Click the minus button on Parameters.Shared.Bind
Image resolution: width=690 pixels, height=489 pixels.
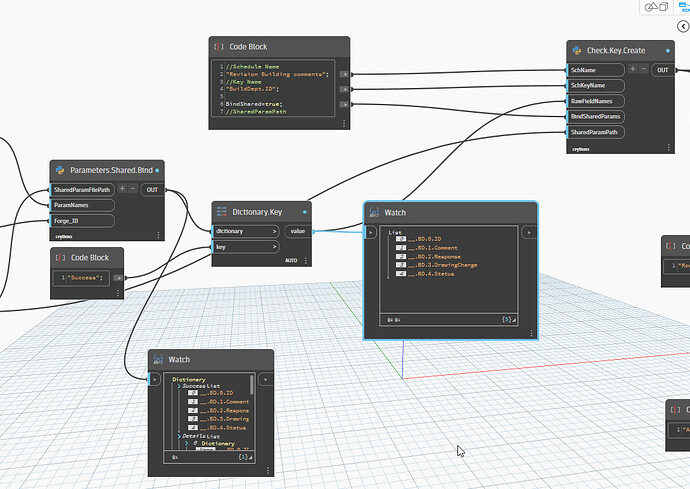132,189
